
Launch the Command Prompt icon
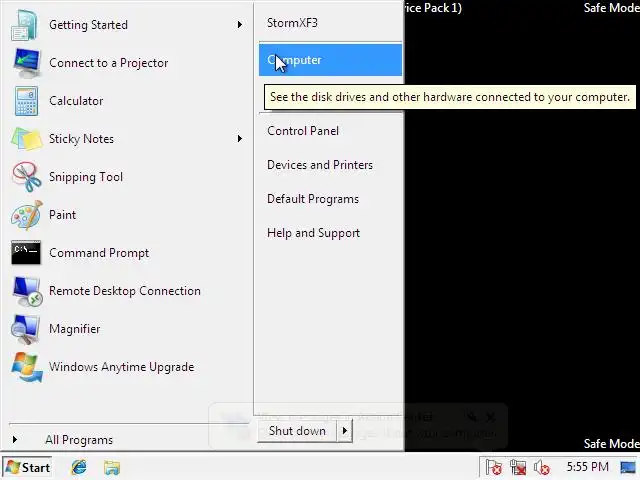26,252
